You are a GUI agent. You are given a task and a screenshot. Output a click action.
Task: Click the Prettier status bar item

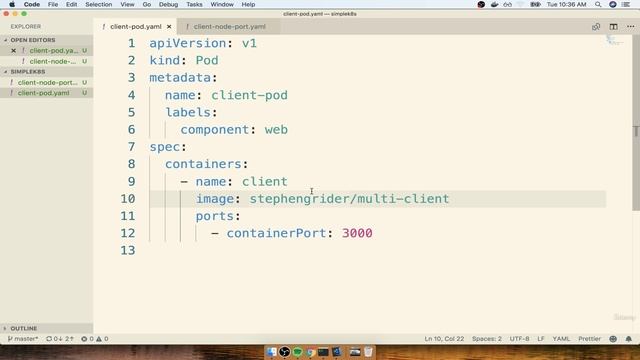(x=589, y=339)
